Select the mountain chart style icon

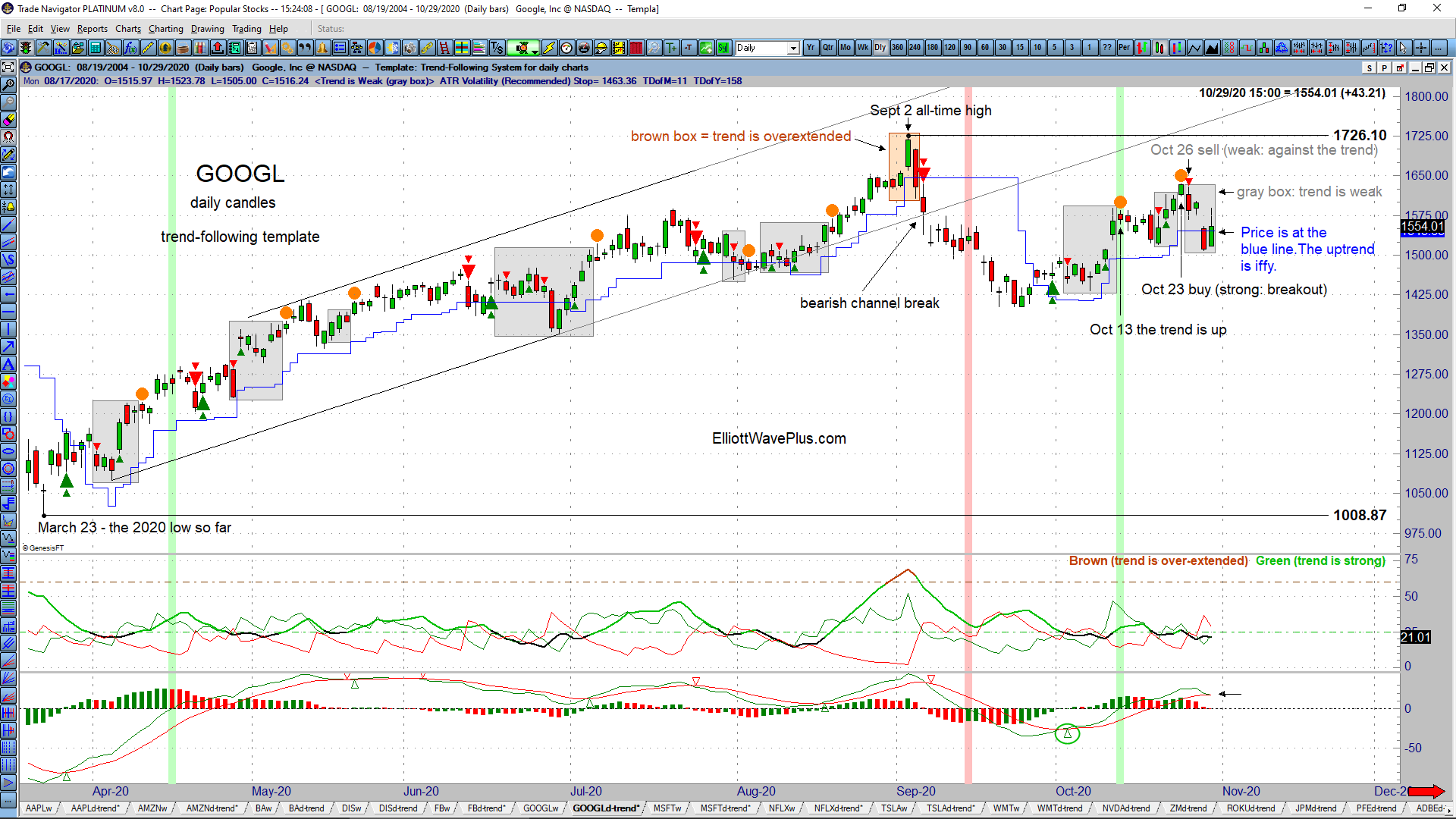[1212, 47]
